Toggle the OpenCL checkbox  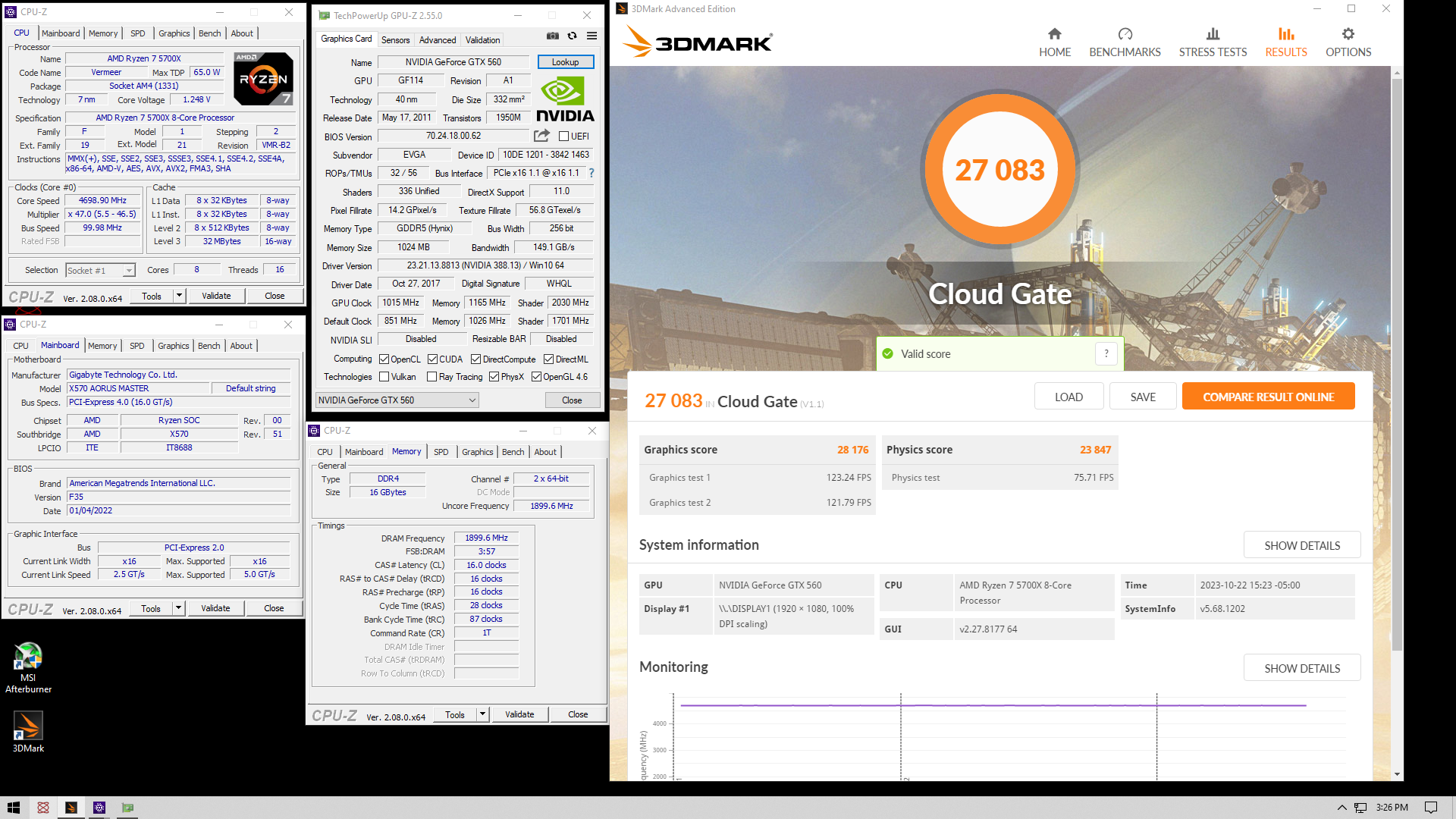coord(384,359)
